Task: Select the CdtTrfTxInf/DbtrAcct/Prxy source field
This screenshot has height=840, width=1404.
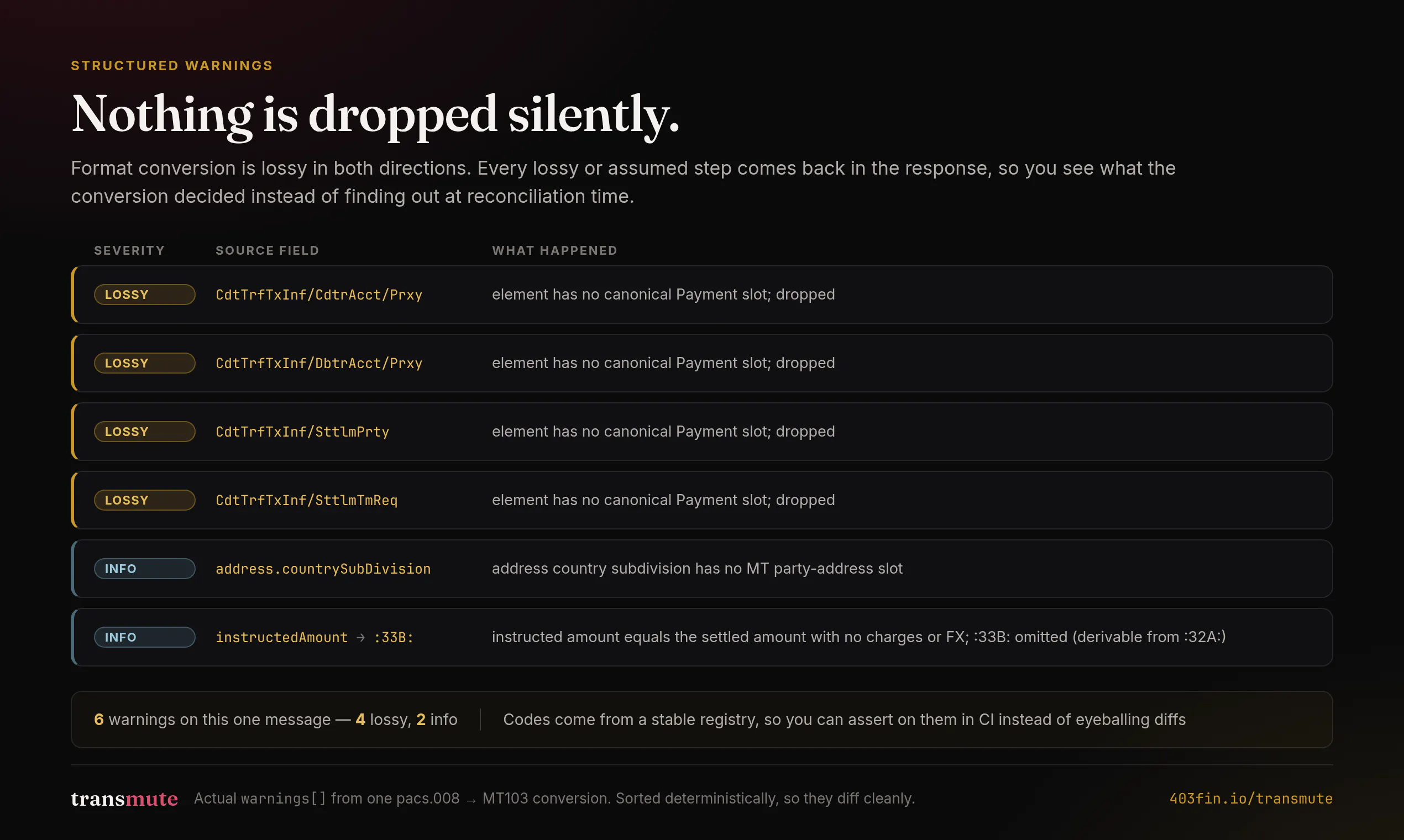Action: pos(319,364)
